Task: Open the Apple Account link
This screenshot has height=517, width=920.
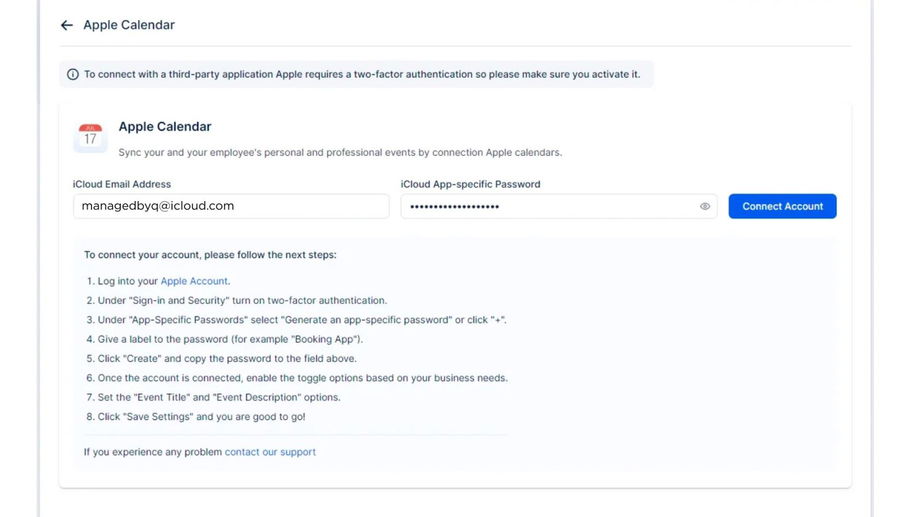Action: point(194,281)
